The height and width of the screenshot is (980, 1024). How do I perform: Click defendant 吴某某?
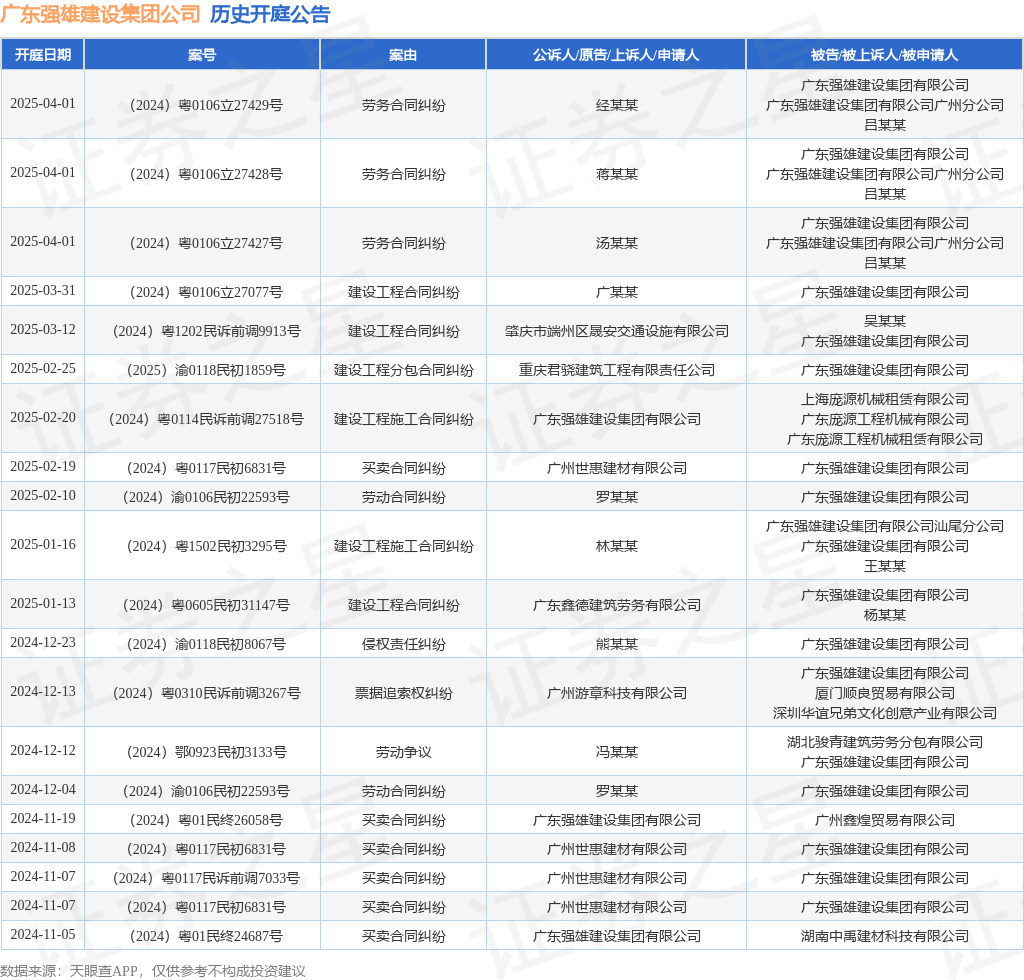pyautogui.click(x=885, y=321)
